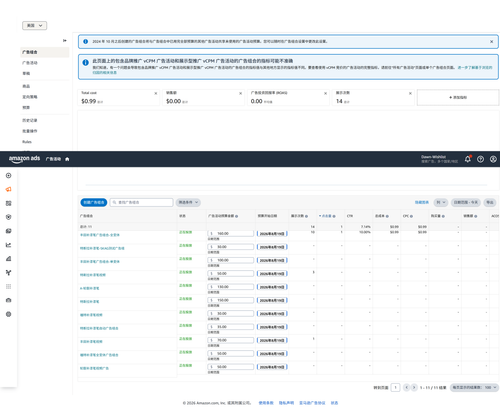Click the portfolio search field

point(141,202)
